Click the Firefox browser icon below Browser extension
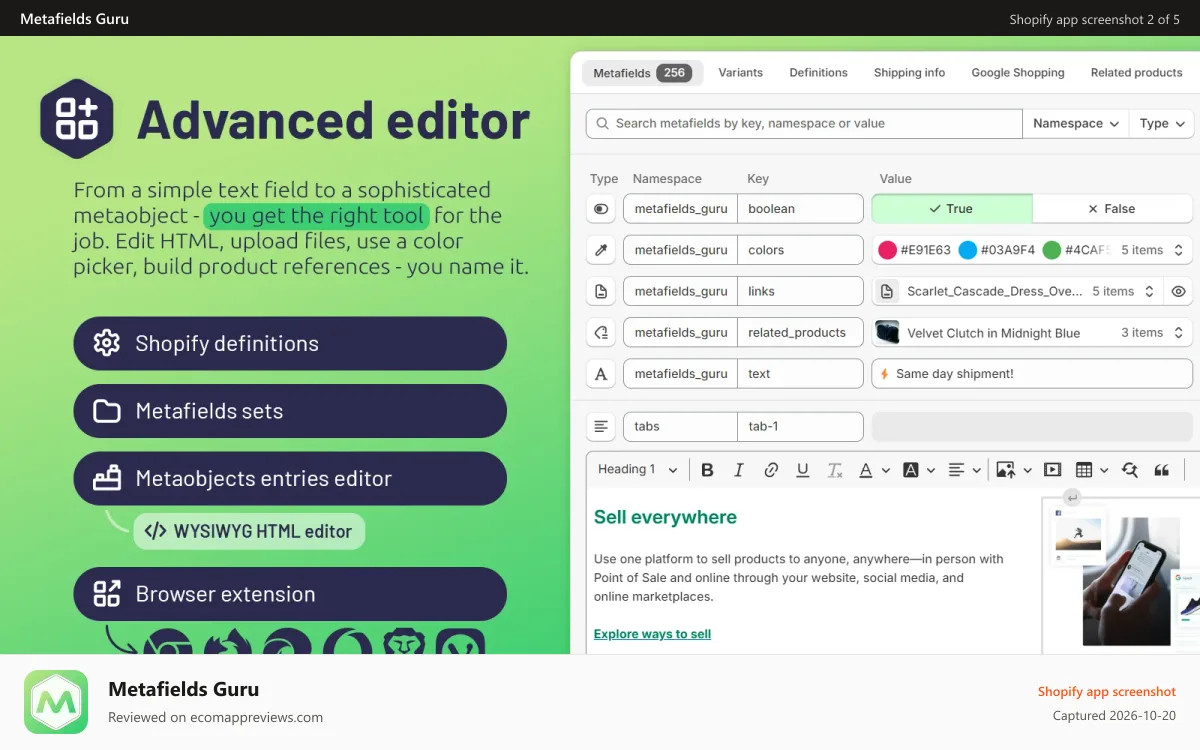Screen dimensions: 1200x750 228,643
